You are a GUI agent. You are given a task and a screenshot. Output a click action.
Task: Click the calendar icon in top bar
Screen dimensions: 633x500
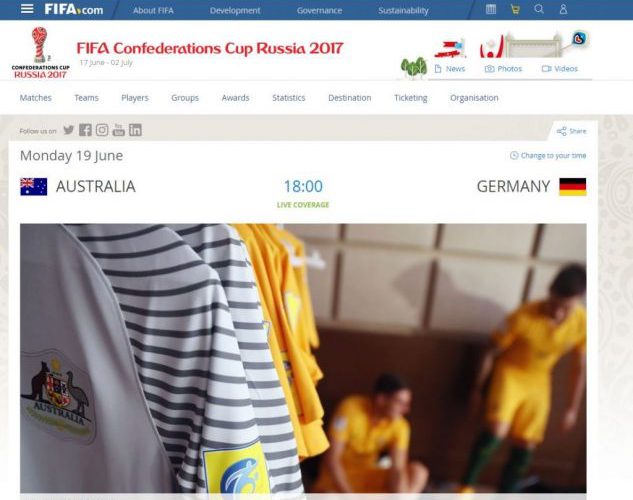pos(491,9)
